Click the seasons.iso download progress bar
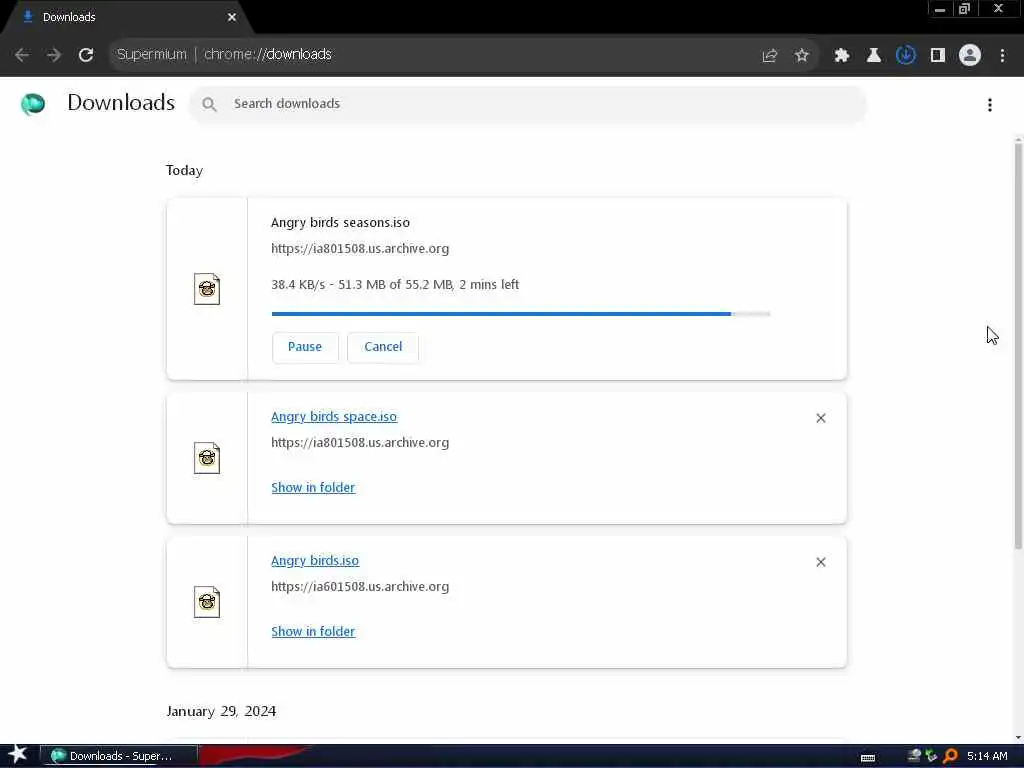This screenshot has height=768, width=1024. [520, 314]
